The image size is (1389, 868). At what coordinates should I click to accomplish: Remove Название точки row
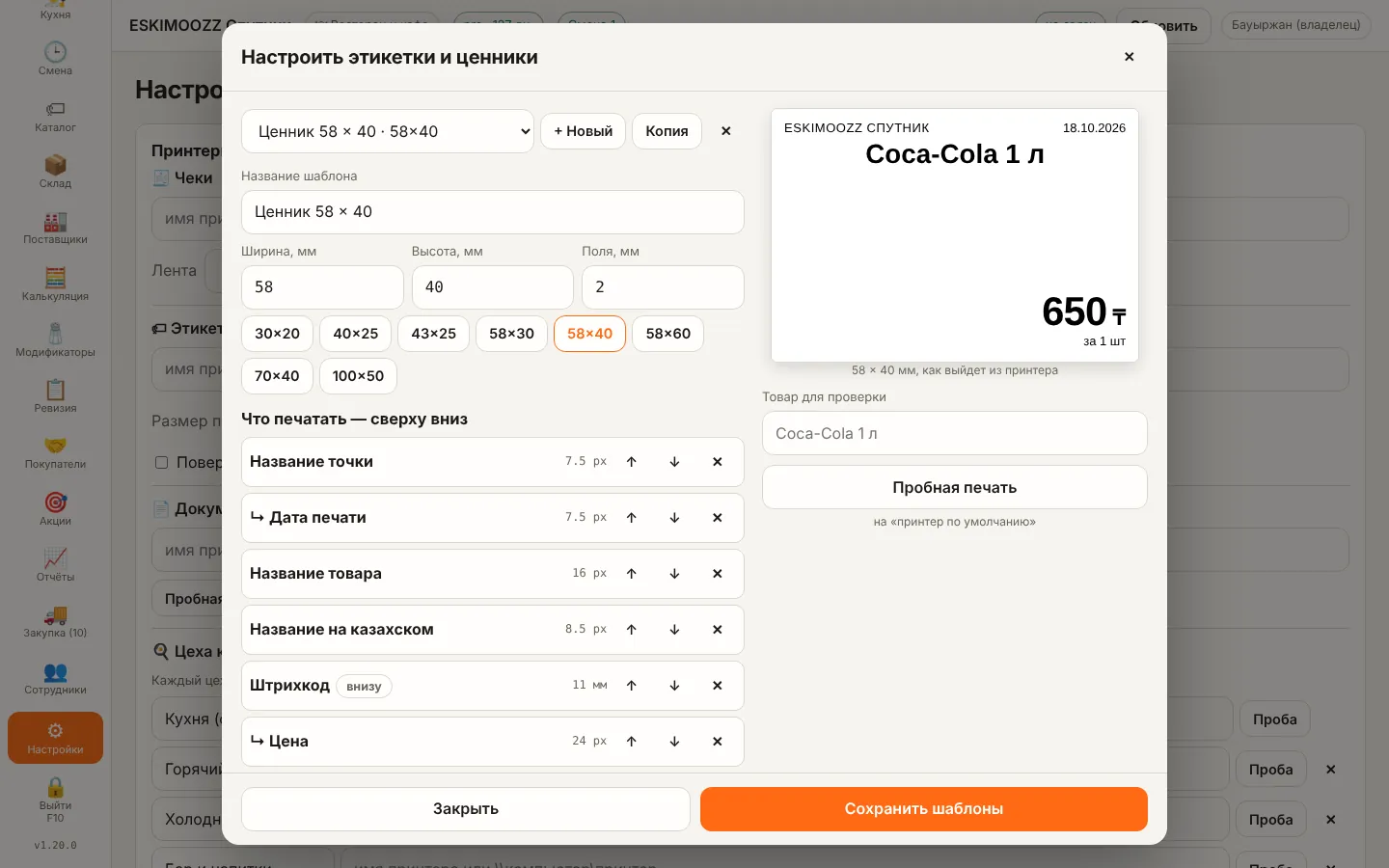click(x=717, y=462)
